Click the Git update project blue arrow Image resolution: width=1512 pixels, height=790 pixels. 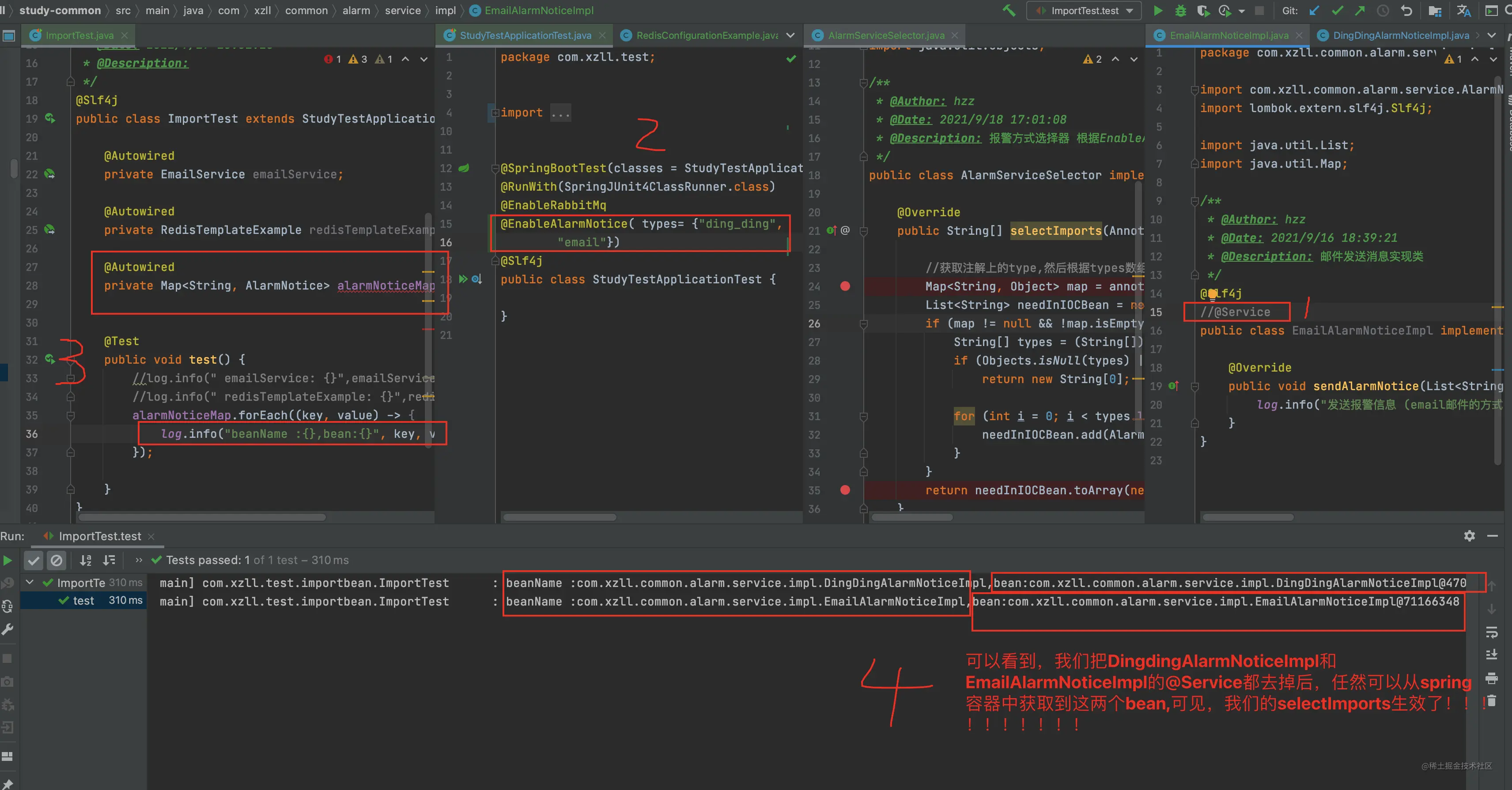coord(1315,11)
